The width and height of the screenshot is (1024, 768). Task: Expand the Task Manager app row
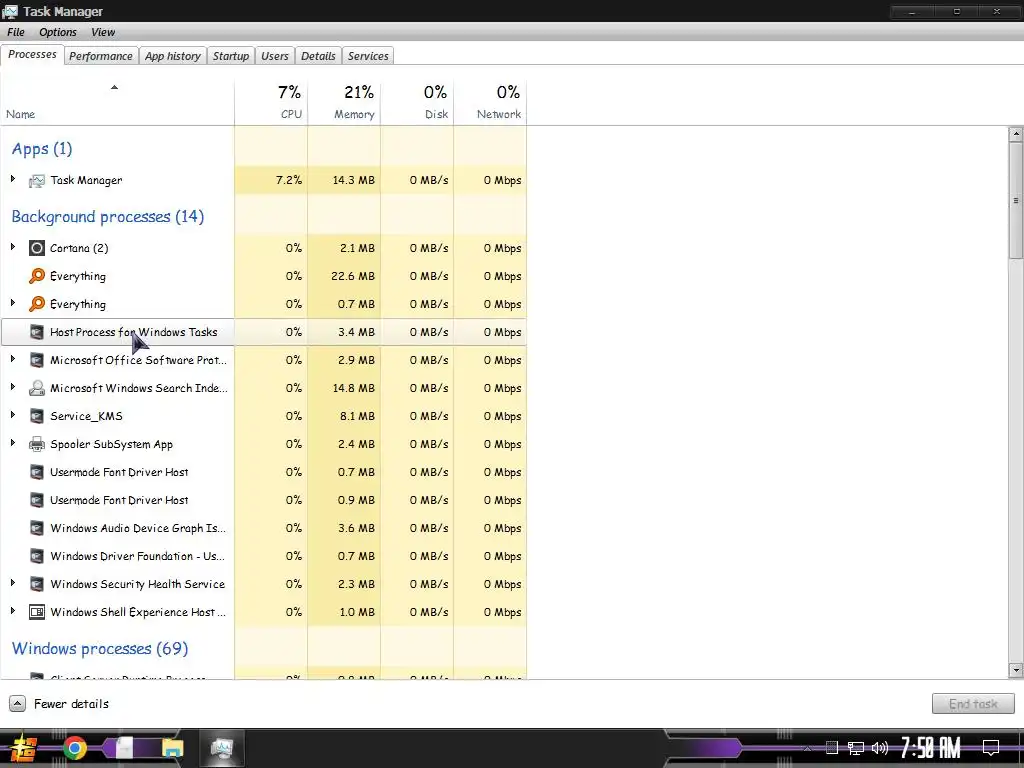[12, 179]
